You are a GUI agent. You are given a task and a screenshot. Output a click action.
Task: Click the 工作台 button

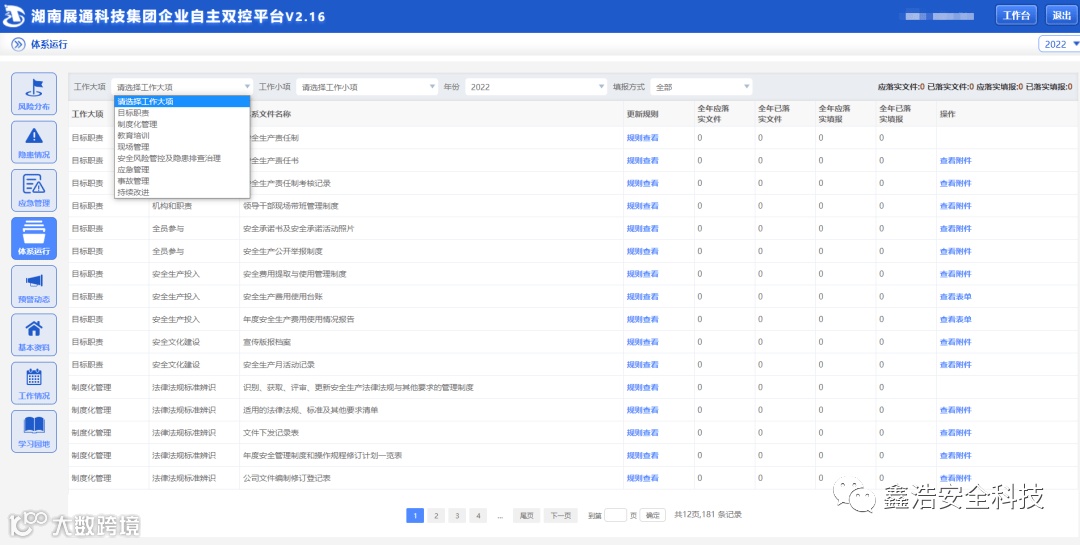coord(1017,16)
